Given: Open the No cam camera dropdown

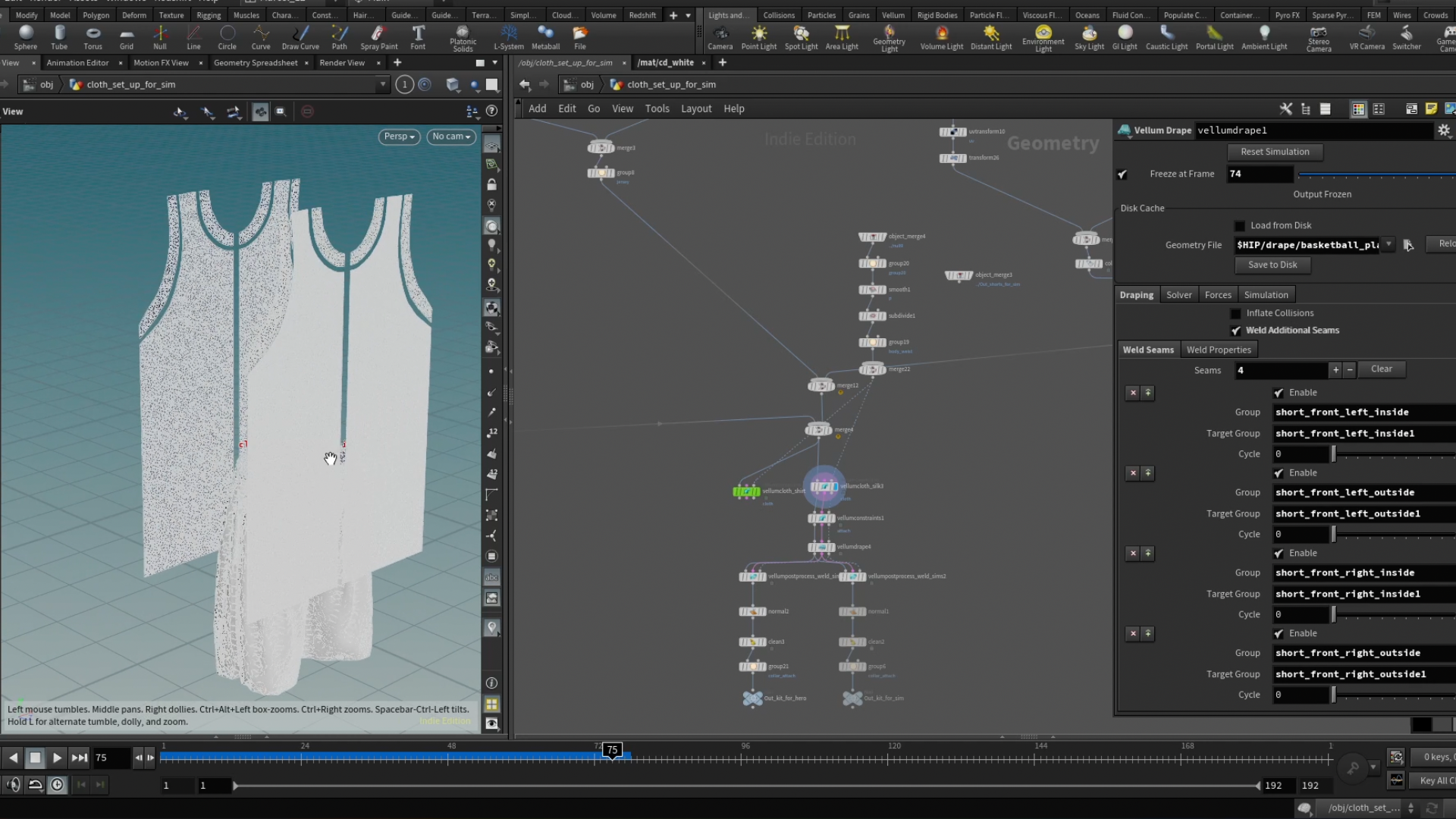Looking at the screenshot, I should pos(451,136).
